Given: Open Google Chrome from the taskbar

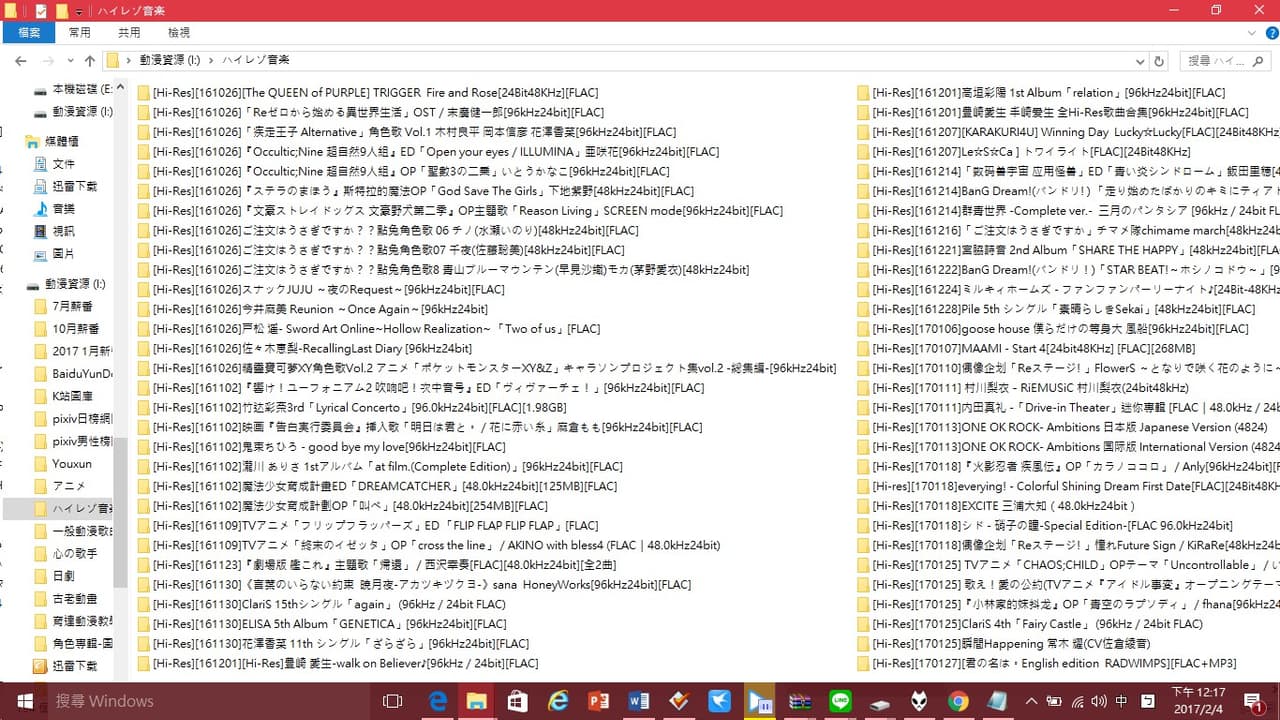Looking at the screenshot, I should pyautogui.click(x=959, y=701).
